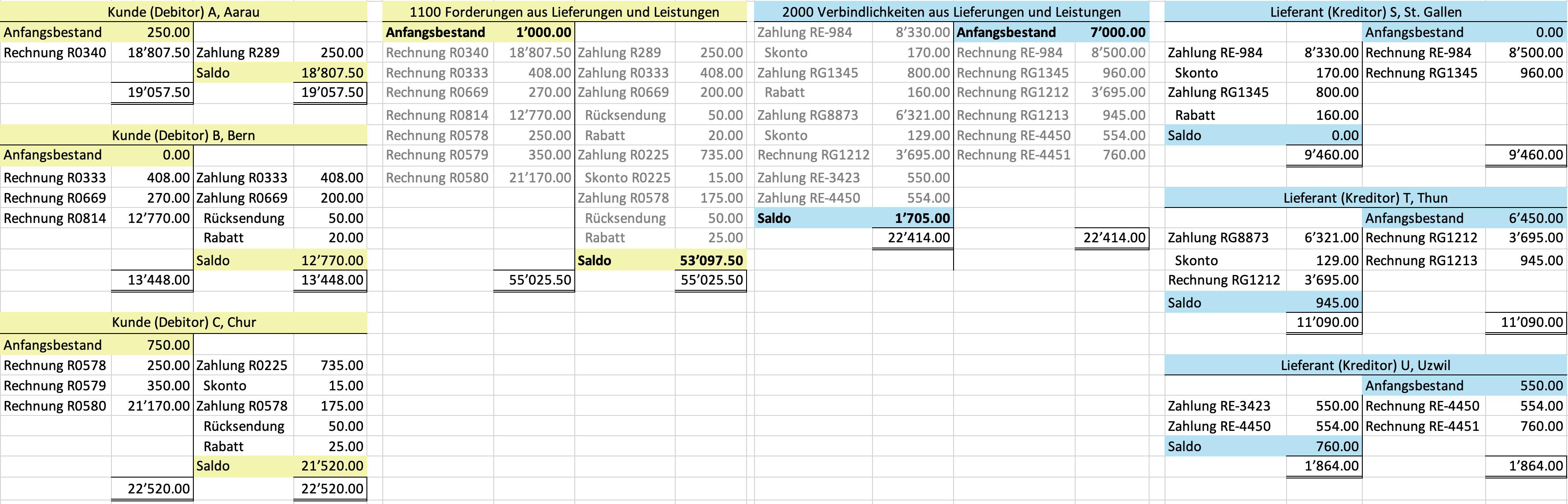
Task: Click the 2000 Verbindlichkeiten header cell
Action: pos(951,11)
